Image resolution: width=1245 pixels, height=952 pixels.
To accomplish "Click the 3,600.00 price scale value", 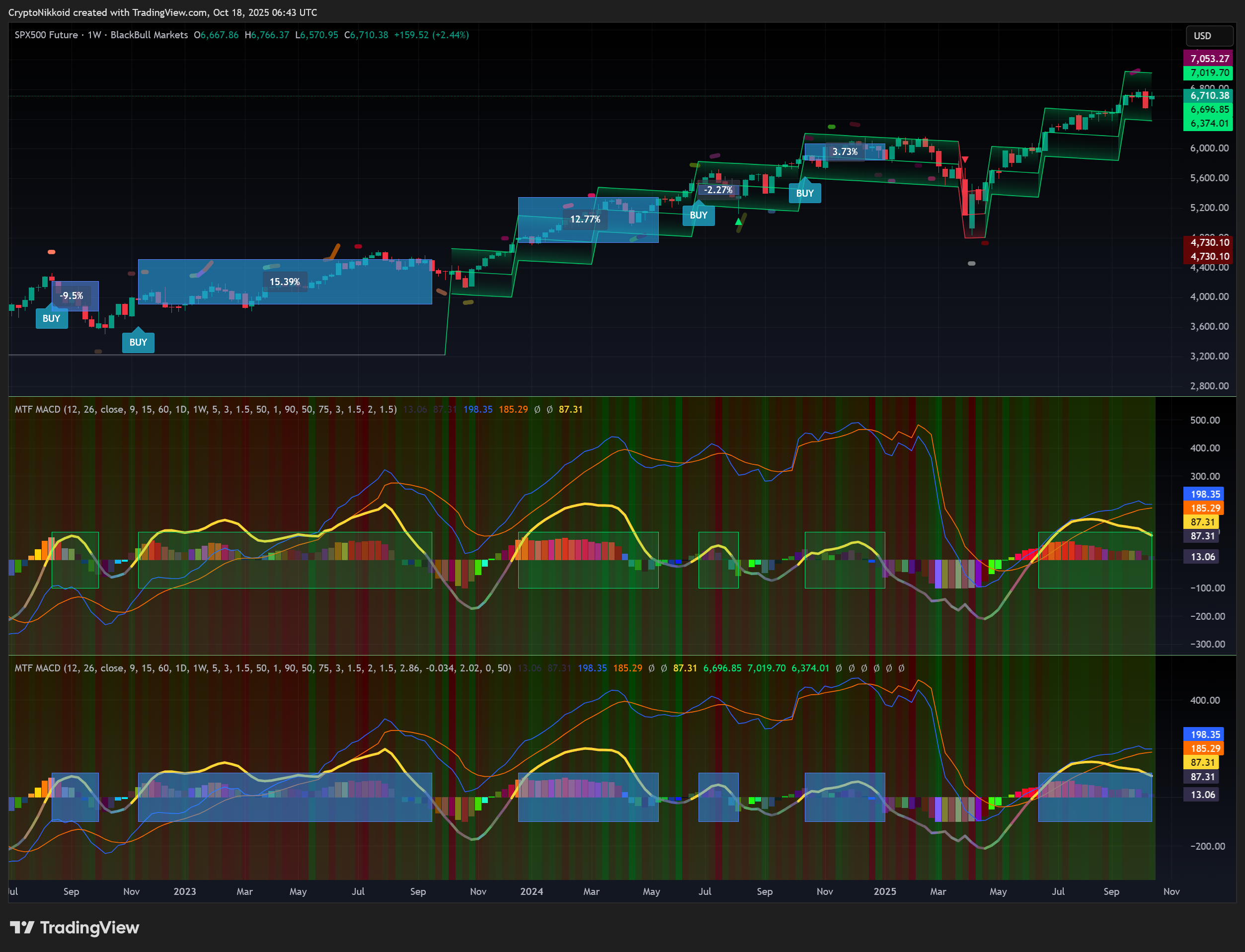I will (x=1209, y=326).
